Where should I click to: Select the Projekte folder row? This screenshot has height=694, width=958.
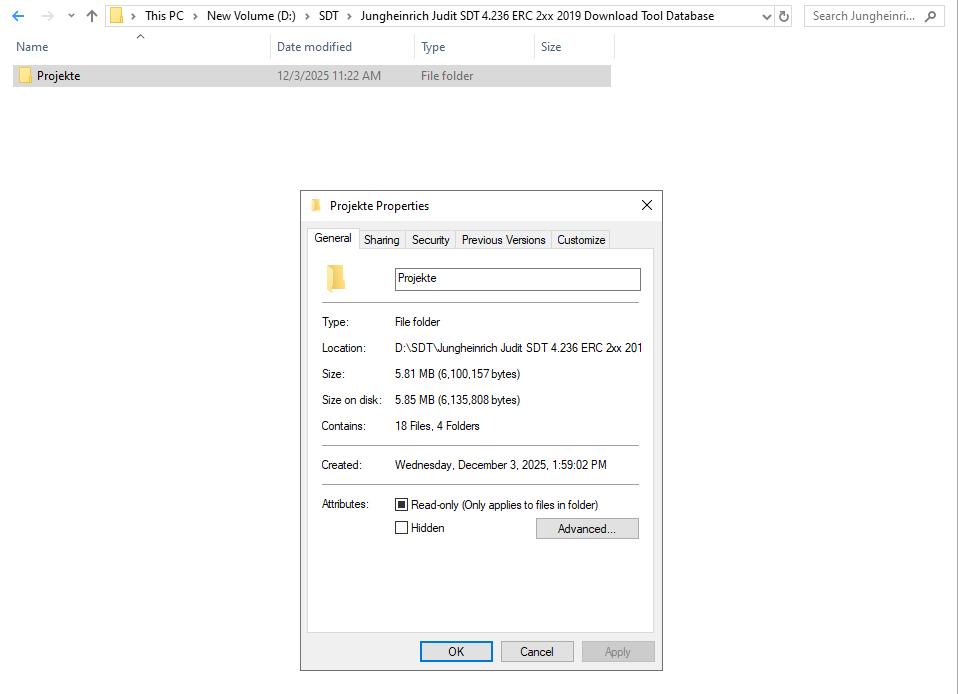coord(312,76)
